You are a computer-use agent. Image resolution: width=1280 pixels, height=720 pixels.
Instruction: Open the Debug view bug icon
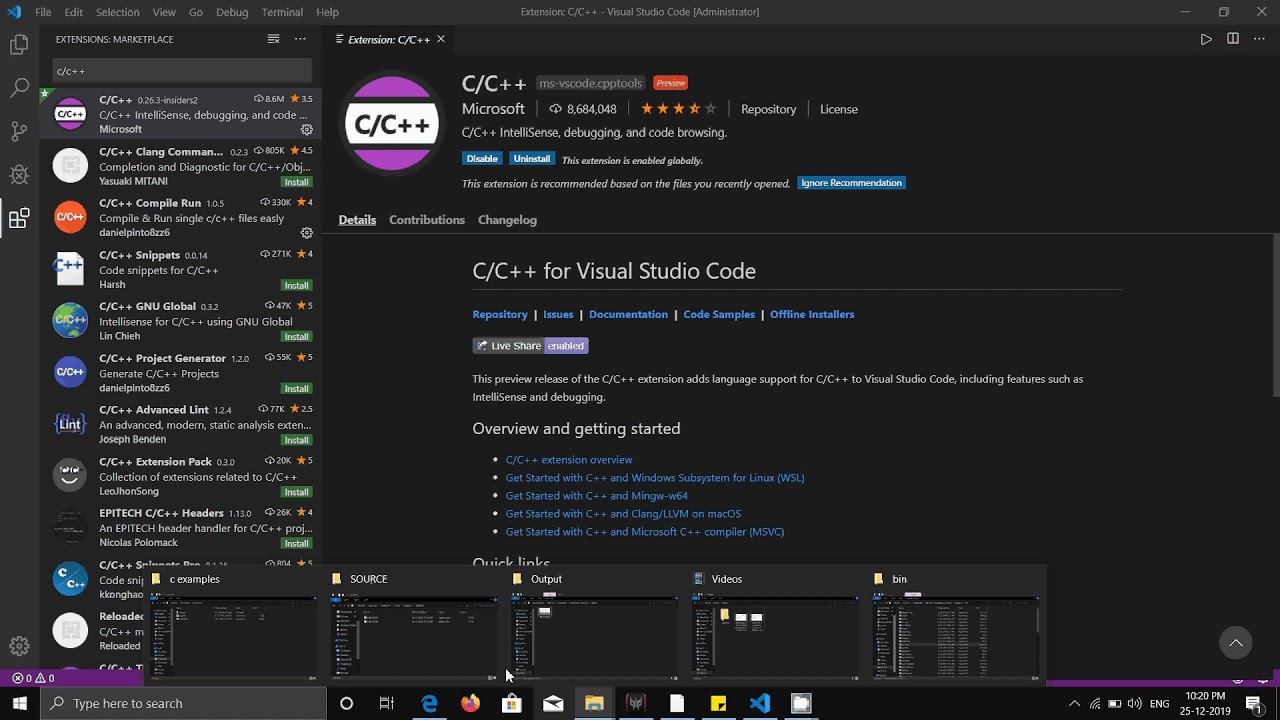click(19, 175)
